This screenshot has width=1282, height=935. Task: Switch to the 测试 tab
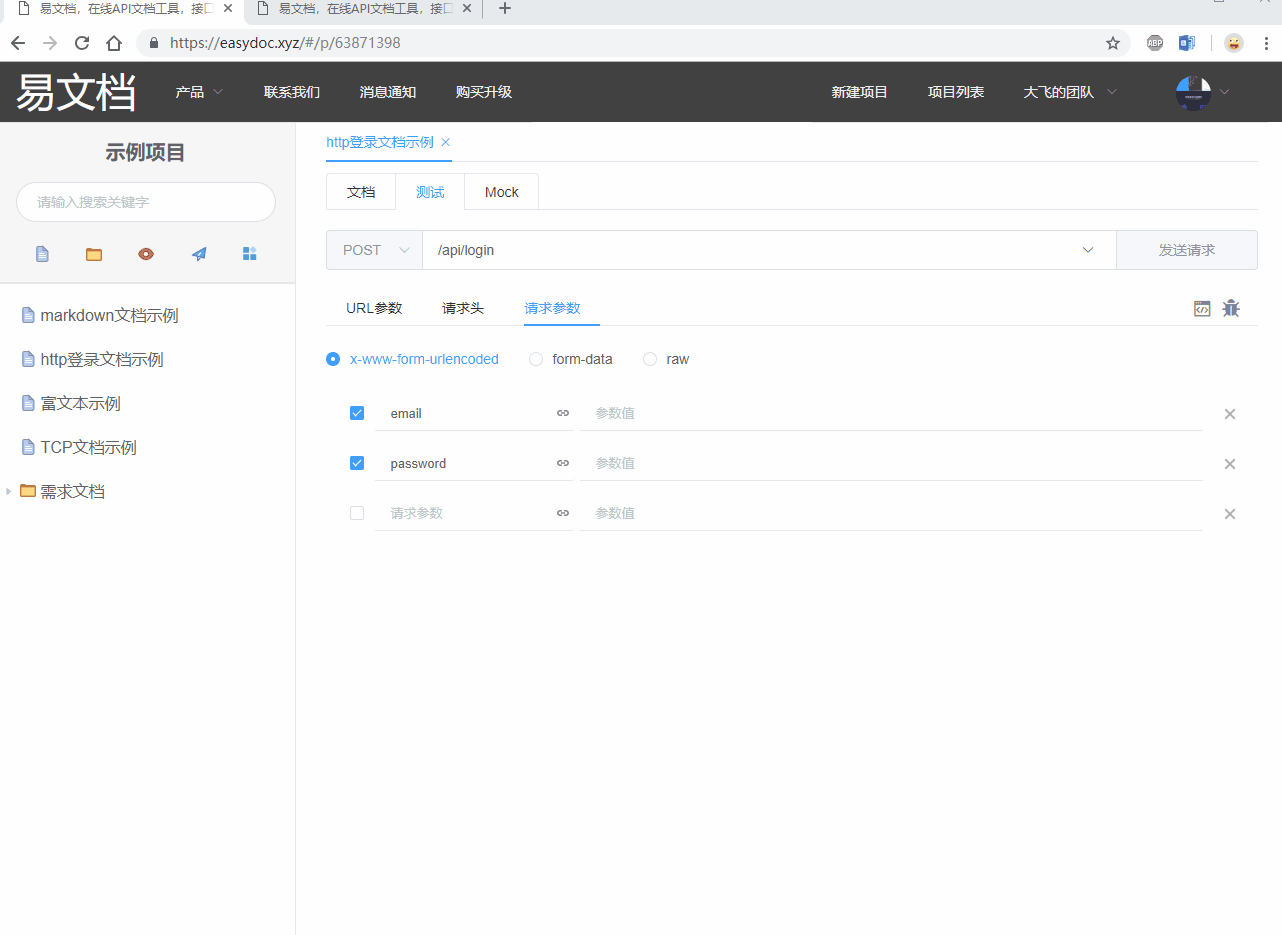point(430,192)
